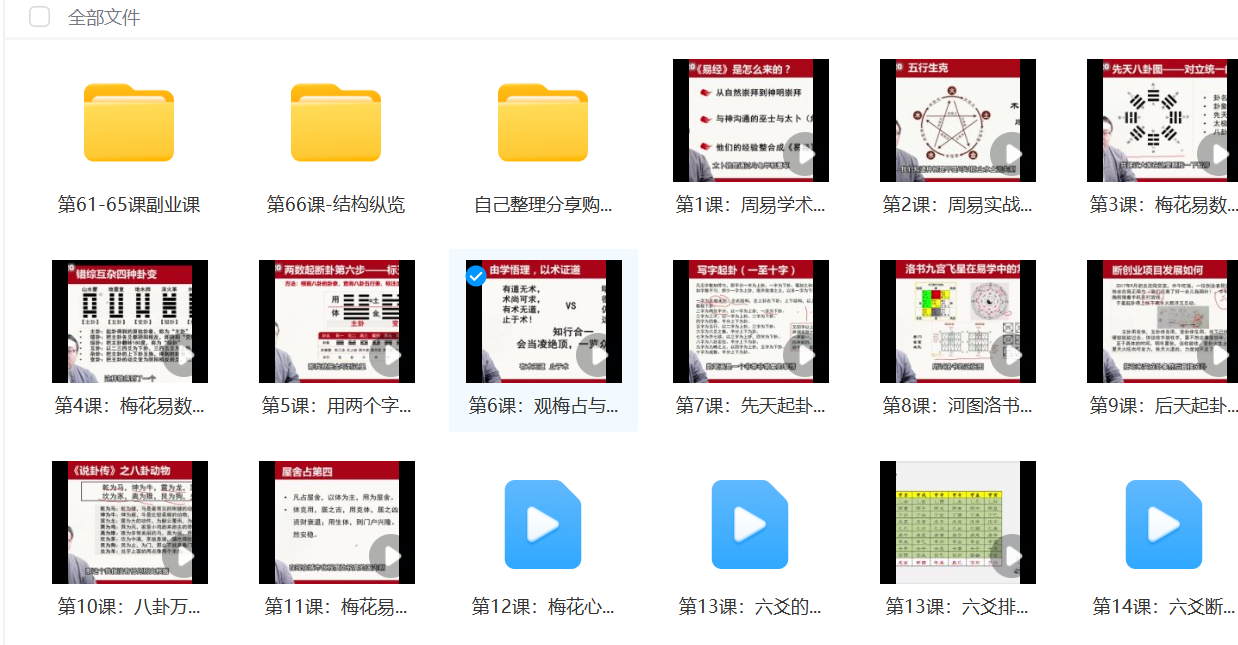The height and width of the screenshot is (645, 1238).
Task: Click the 第14课 六爻断 video file icon
Action: click(1163, 524)
